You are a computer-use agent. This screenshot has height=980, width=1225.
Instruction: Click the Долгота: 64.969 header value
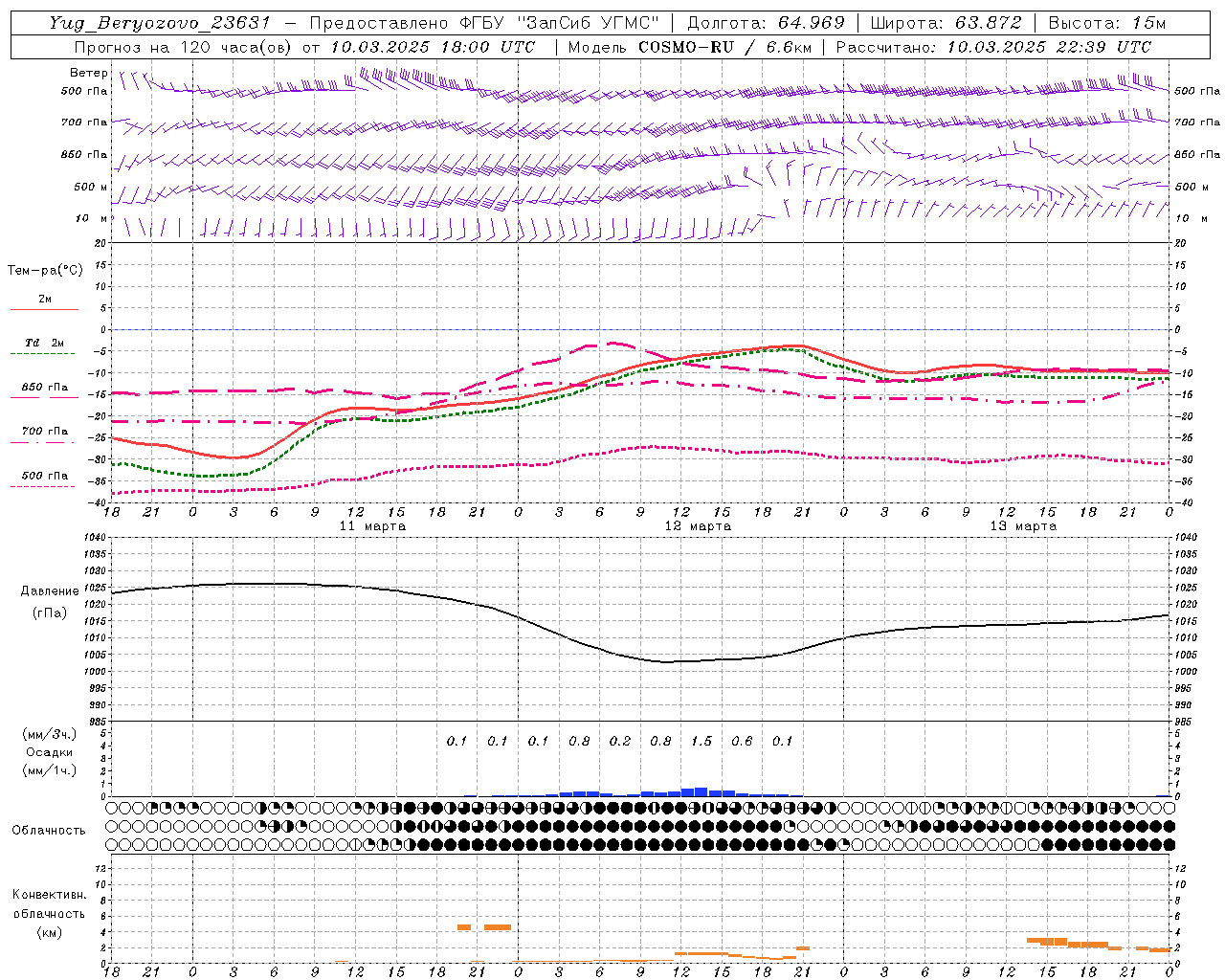[766, 23]
